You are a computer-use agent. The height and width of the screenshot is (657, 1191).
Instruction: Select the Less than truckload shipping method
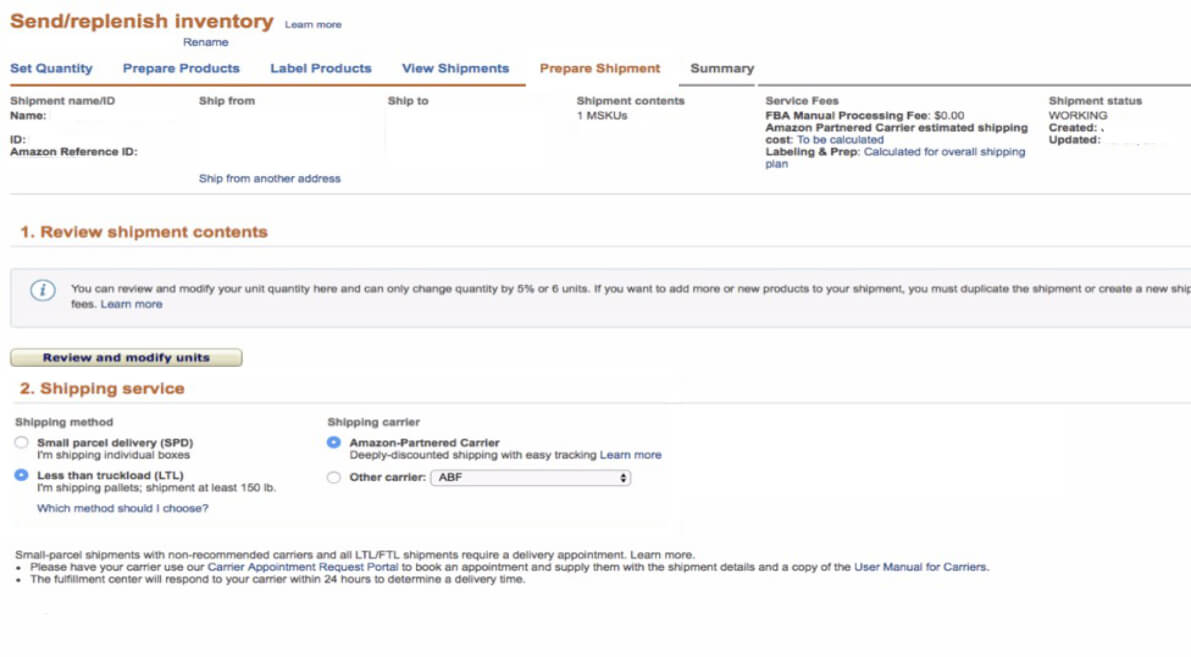[x=21, y=475]
